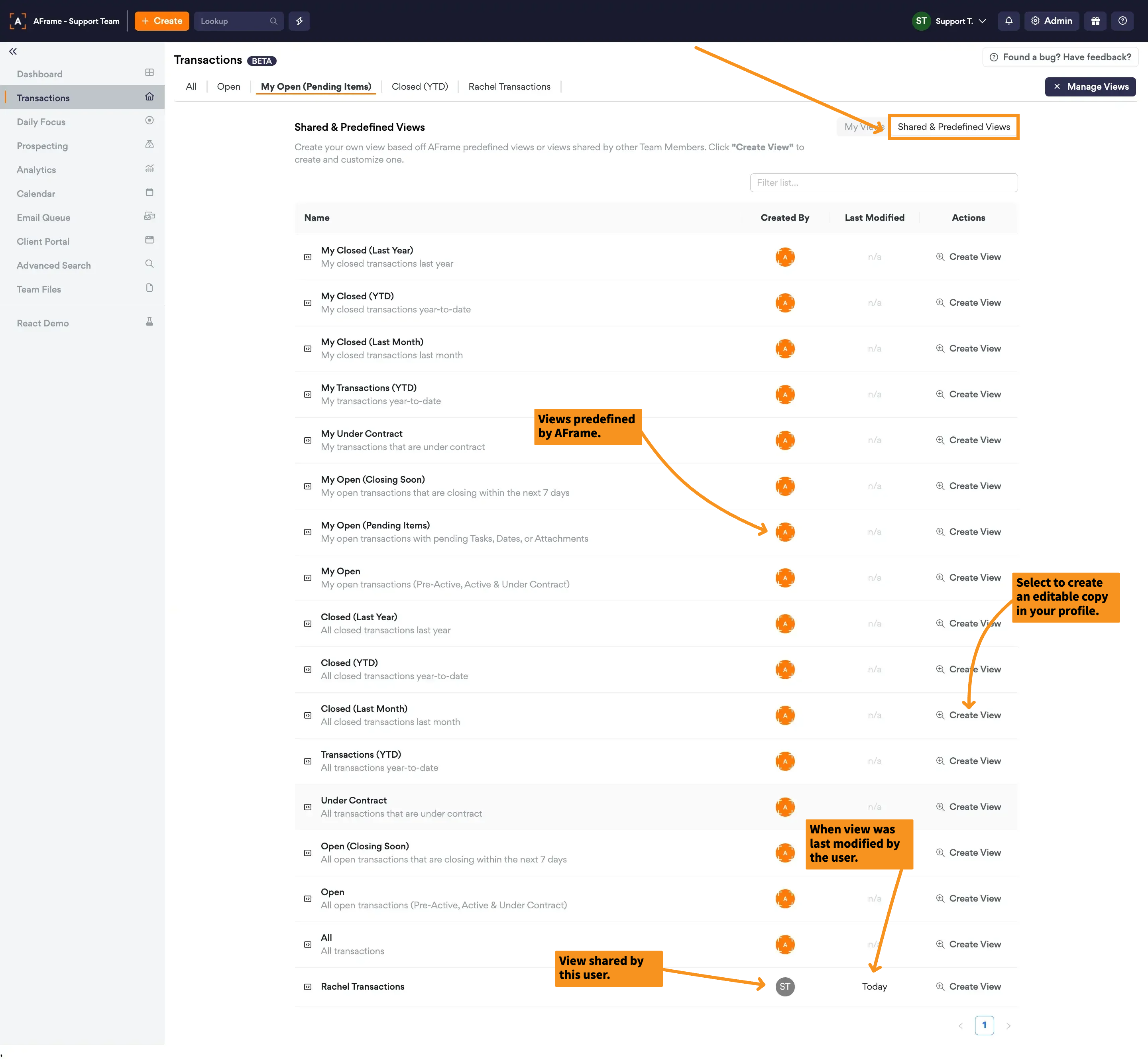The image size is (1148, 1059).
Task: Expand the Rachel Transactions row icon
Action: 308,987
